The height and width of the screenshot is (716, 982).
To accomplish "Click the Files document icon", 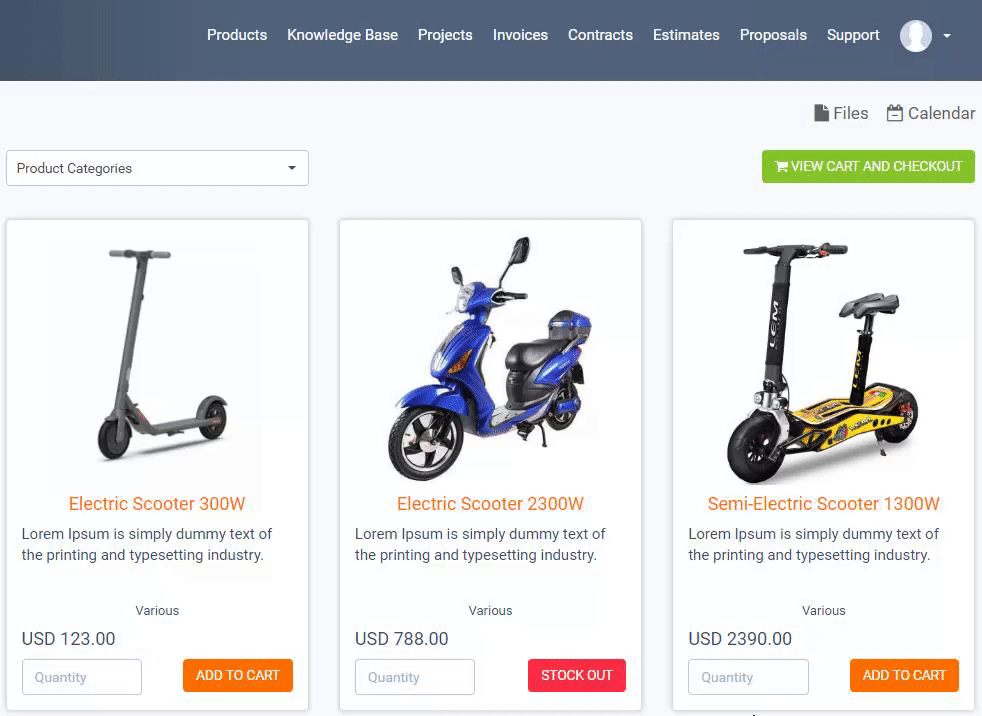I will (x=821, y=113).
